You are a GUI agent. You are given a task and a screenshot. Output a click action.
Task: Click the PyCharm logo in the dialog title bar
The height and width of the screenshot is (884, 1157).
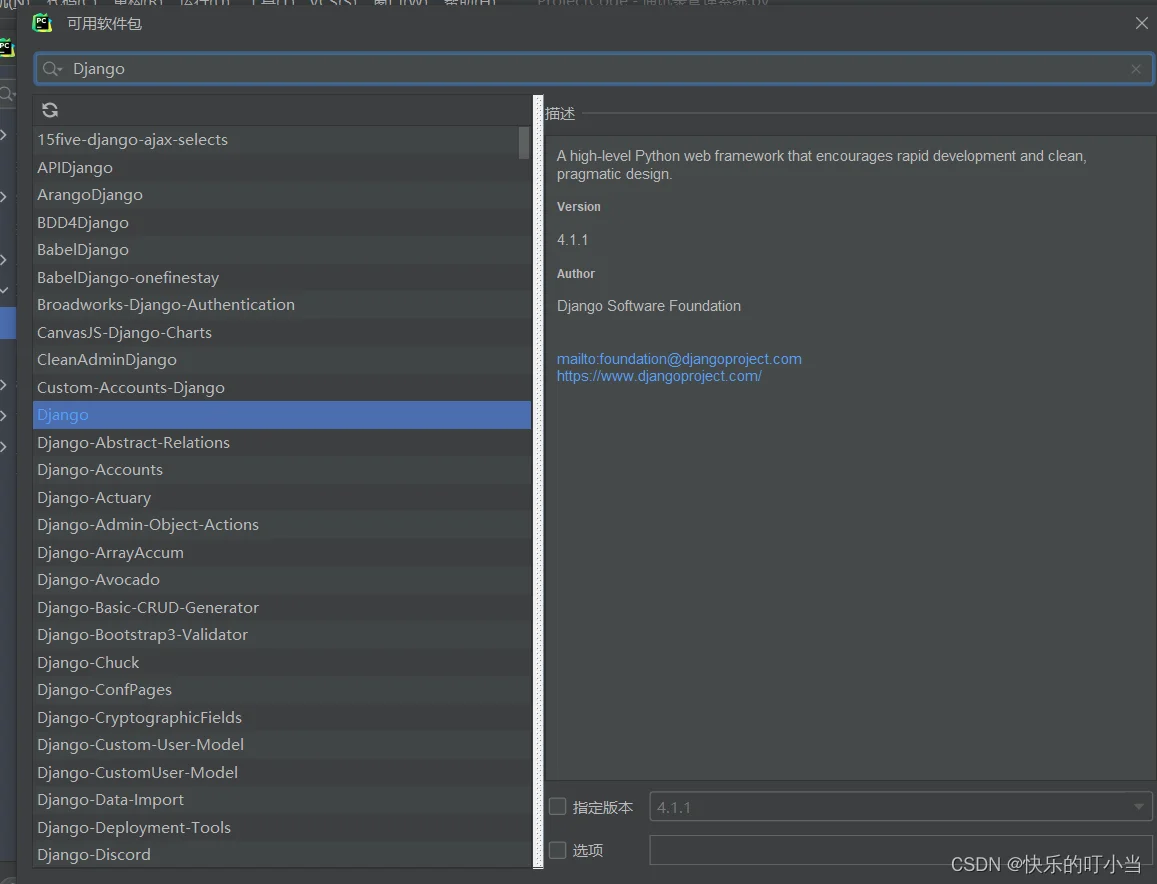point(42,23)
